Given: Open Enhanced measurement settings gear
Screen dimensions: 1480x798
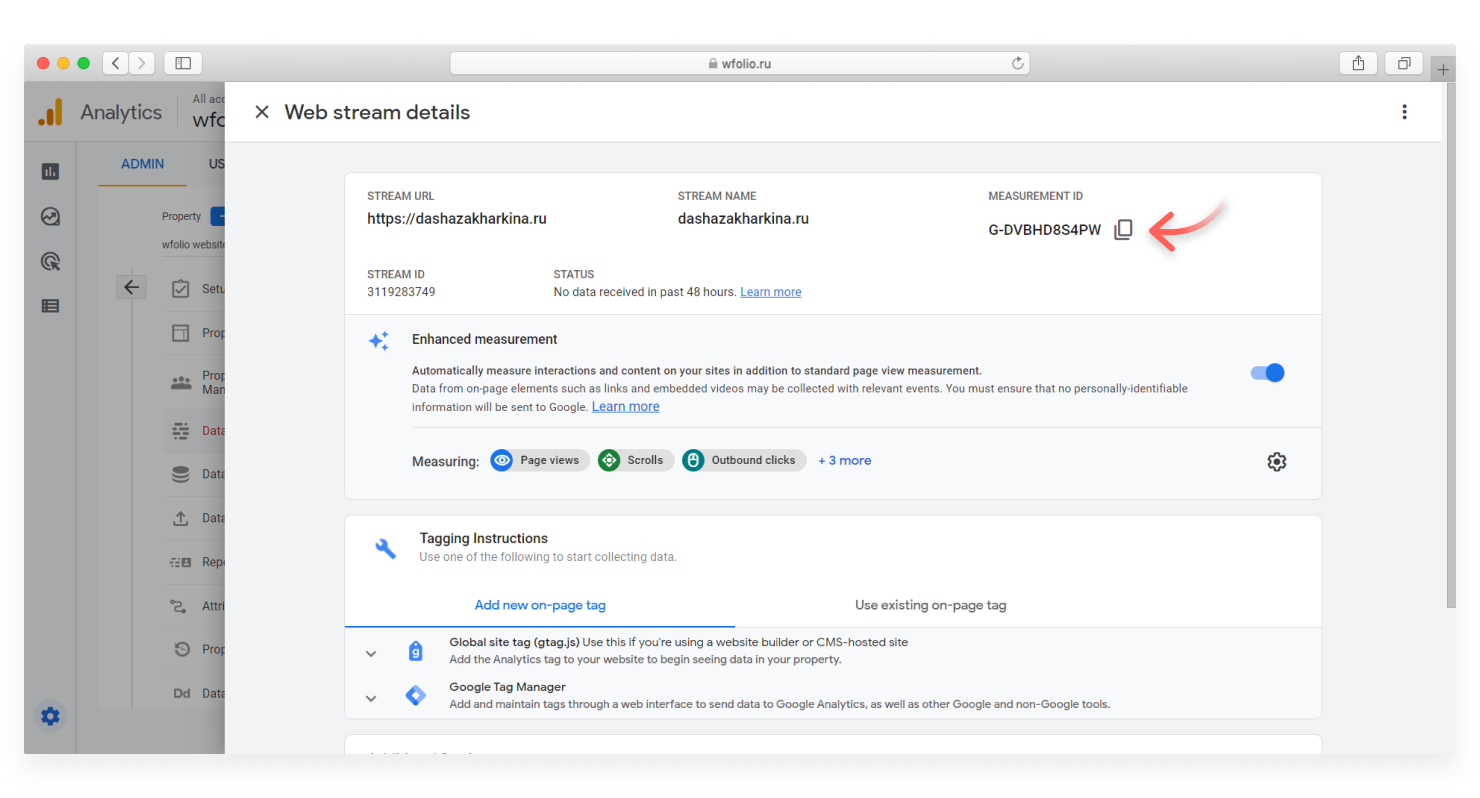Looking at the screenshot, I should [x=1276, y=461].
